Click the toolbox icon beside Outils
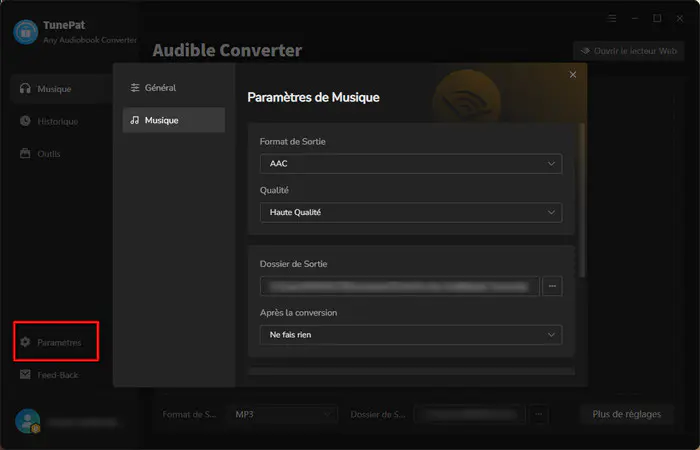 pyautogui.click(x=25, y=154)
